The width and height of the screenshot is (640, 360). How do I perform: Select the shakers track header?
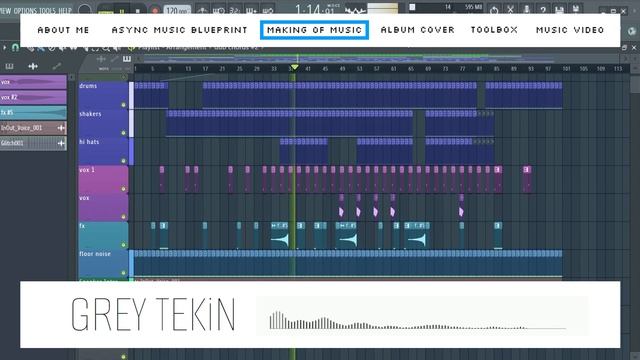click(103, 123)
